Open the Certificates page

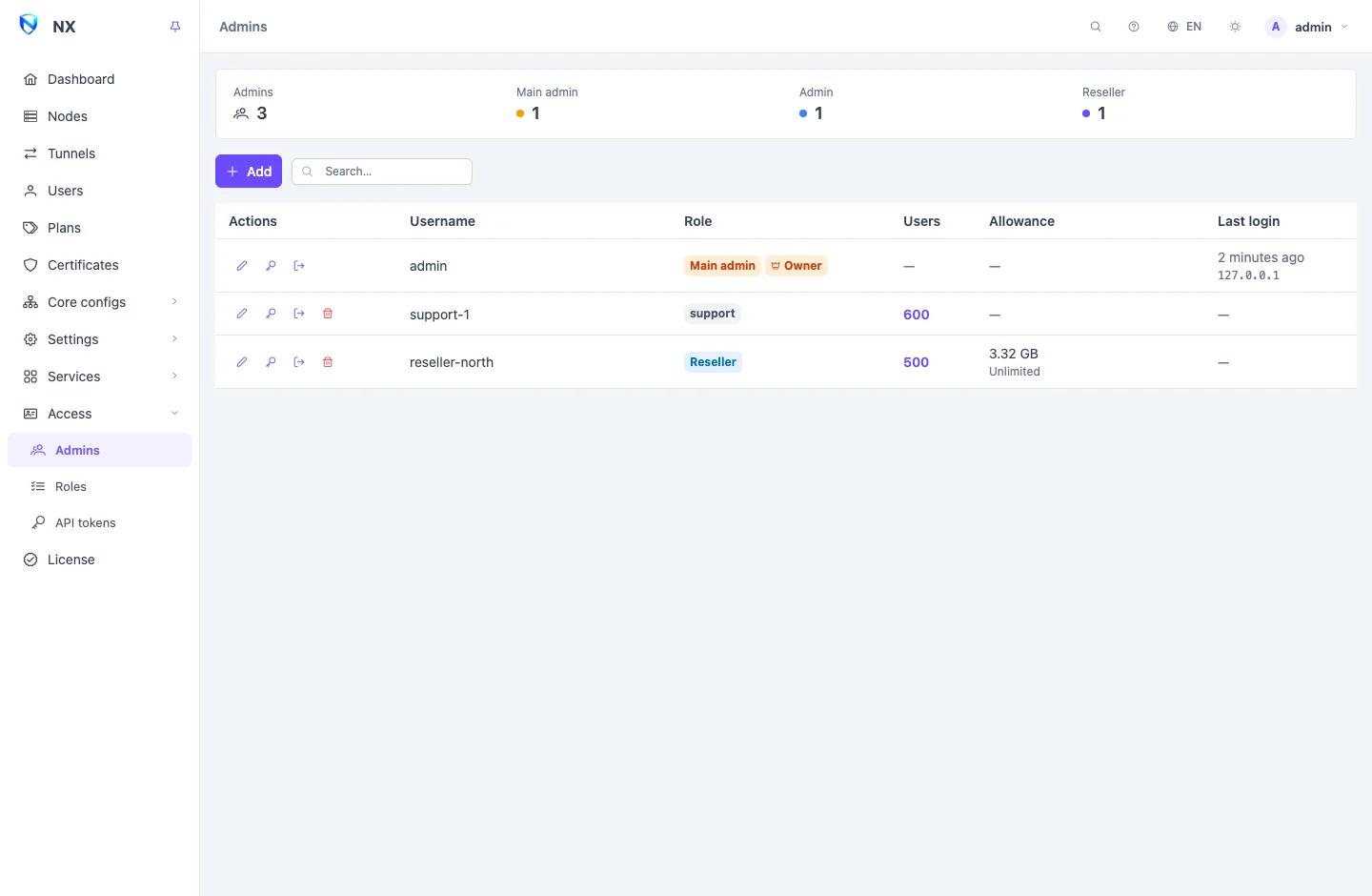tap(100, 265)
